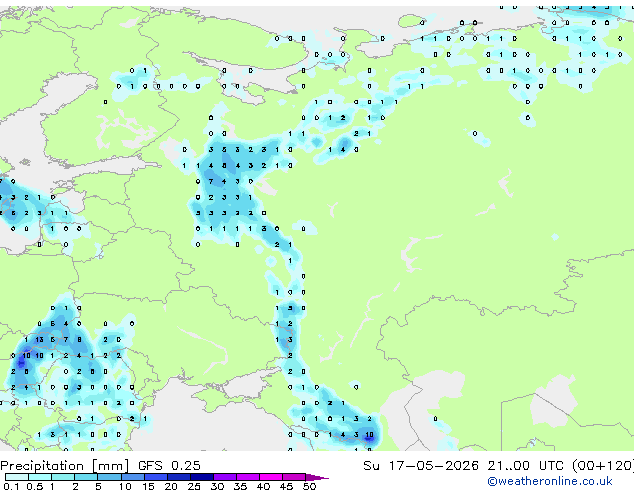Click the 45–50 mm legend color swatch
The image size is (634, 490).
[x=294, y=477]
